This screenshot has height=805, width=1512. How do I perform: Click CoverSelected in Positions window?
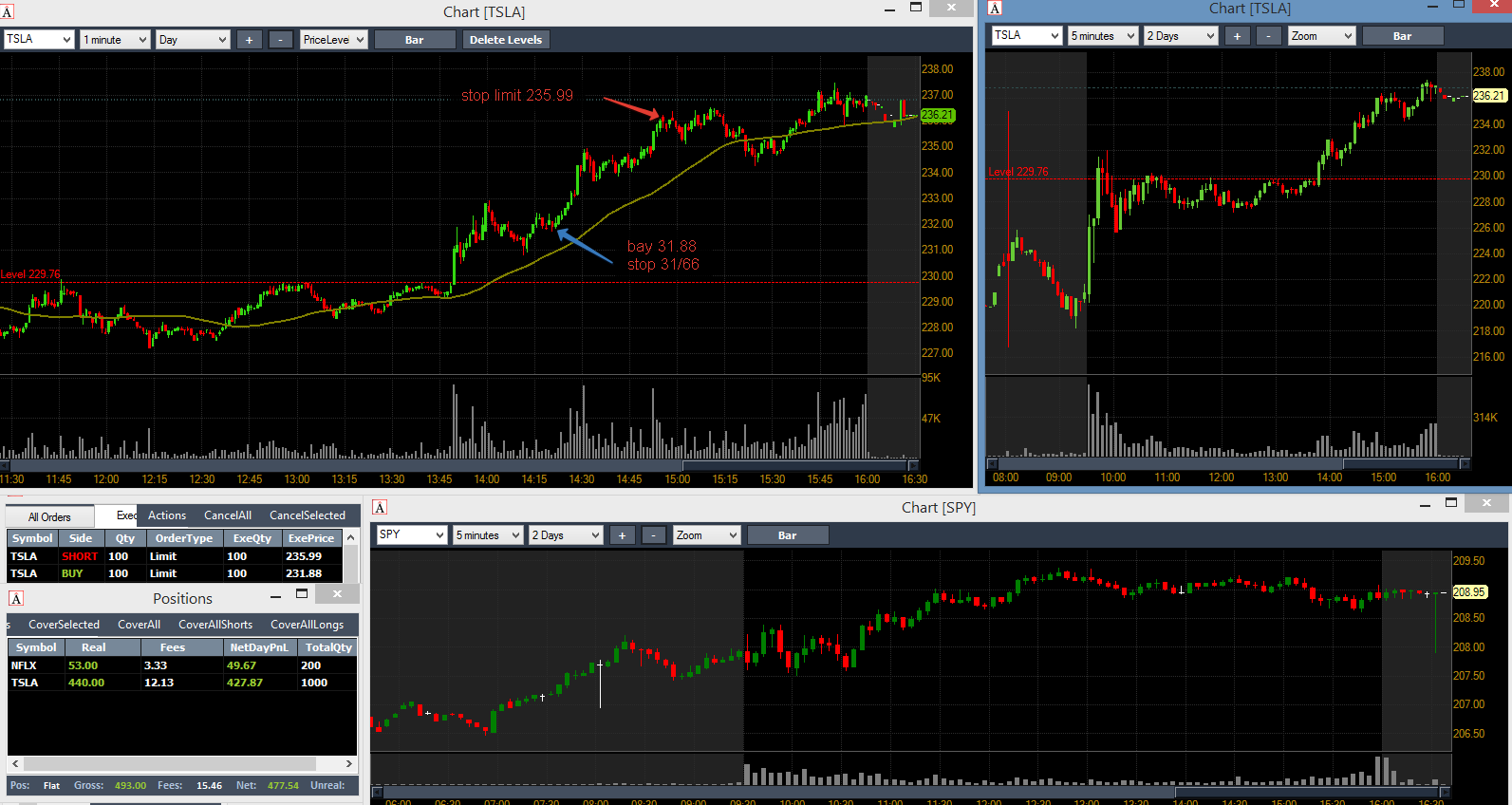(64, 625)
